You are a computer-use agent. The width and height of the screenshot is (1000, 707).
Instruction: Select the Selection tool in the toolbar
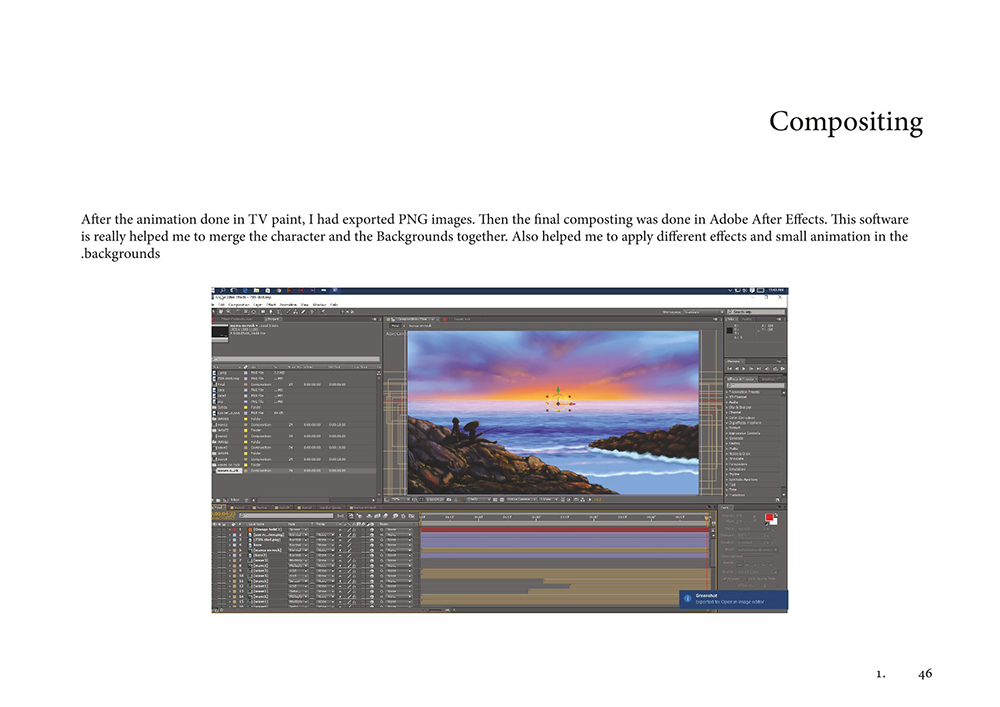click(213, 311)
